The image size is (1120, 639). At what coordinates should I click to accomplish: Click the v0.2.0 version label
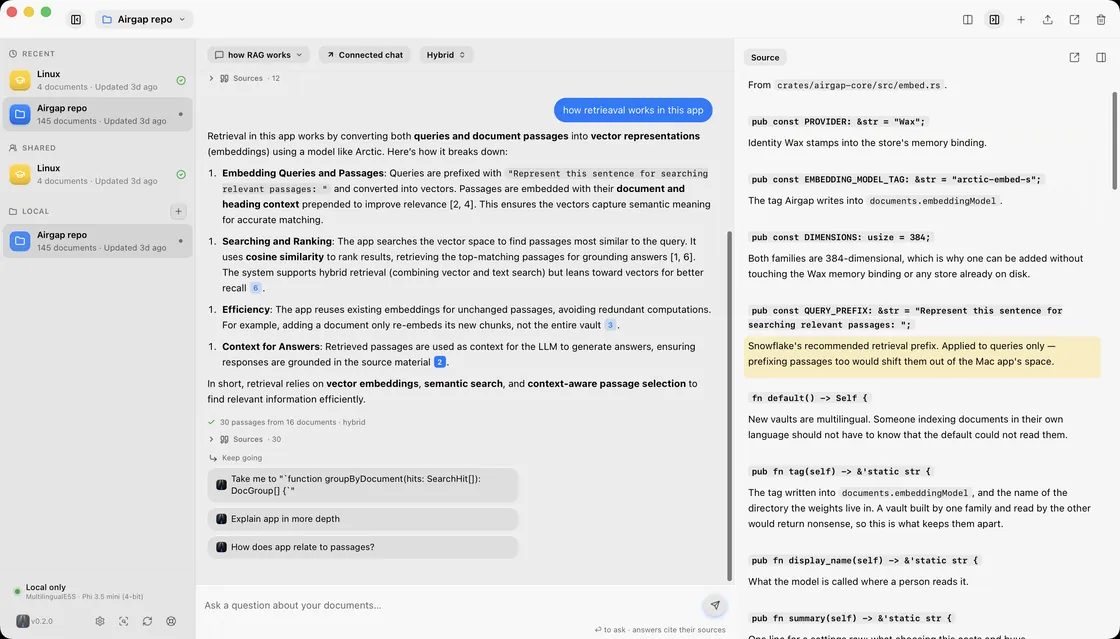click(x=41, y=621)
